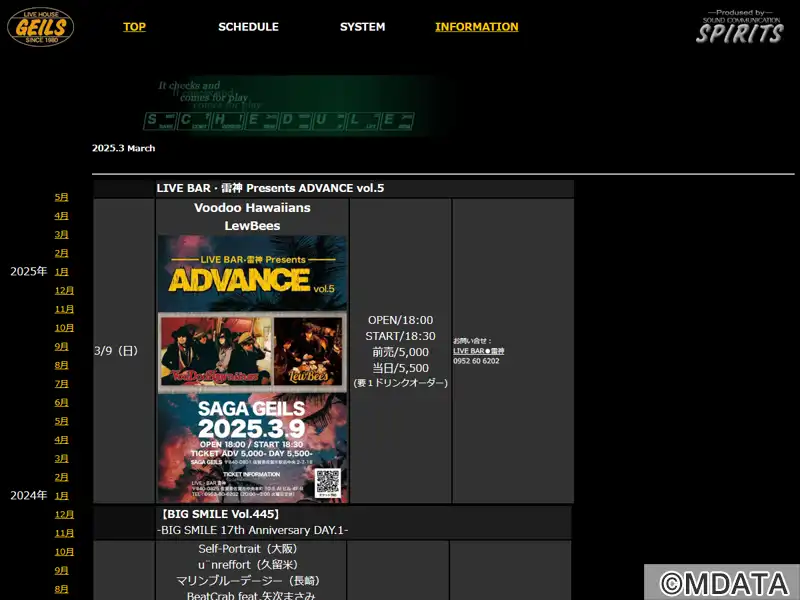Open the 2024 12月 schedule link

(x=64, y=290)
